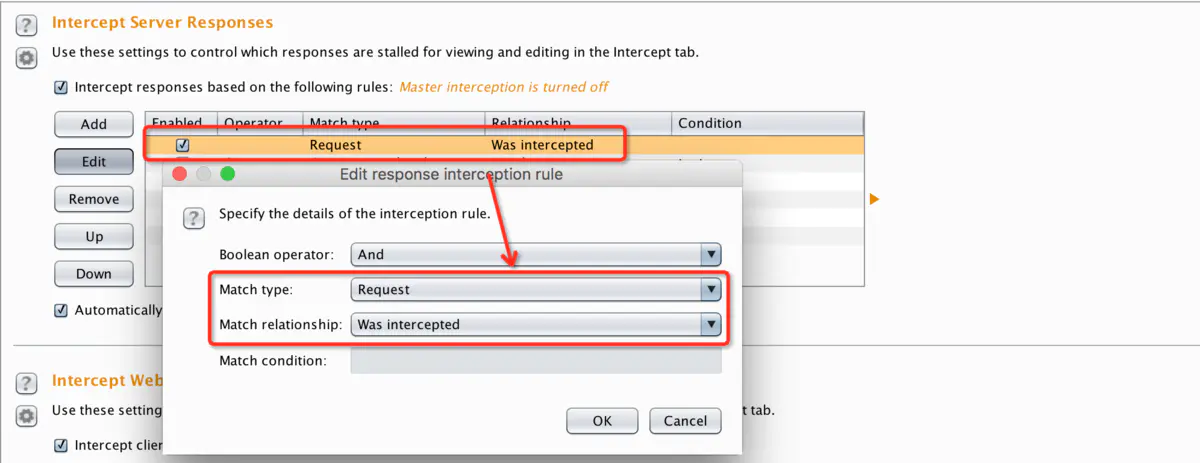Click the Match type column header
1200x463 pixels.
pos(396,123)
